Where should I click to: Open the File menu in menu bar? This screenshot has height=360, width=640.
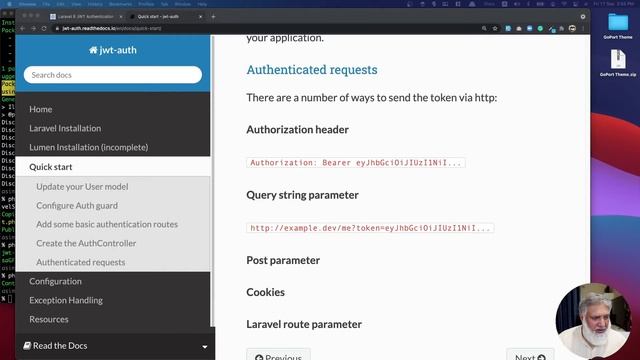[x=46, y=4]
